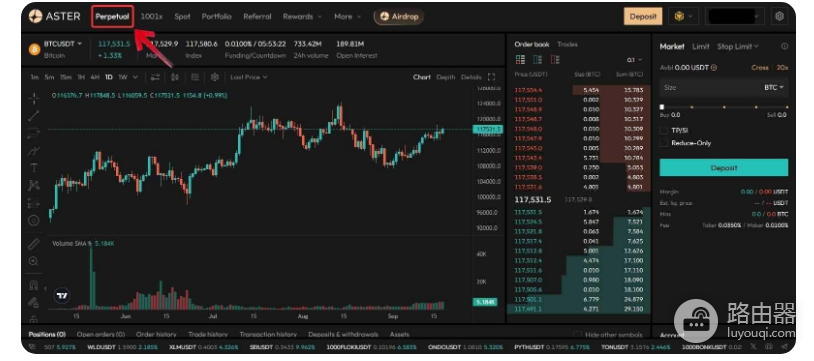This screenshot has height=361, width=814.
Task: Select the text annotation tool
Action: pos(34,168)
